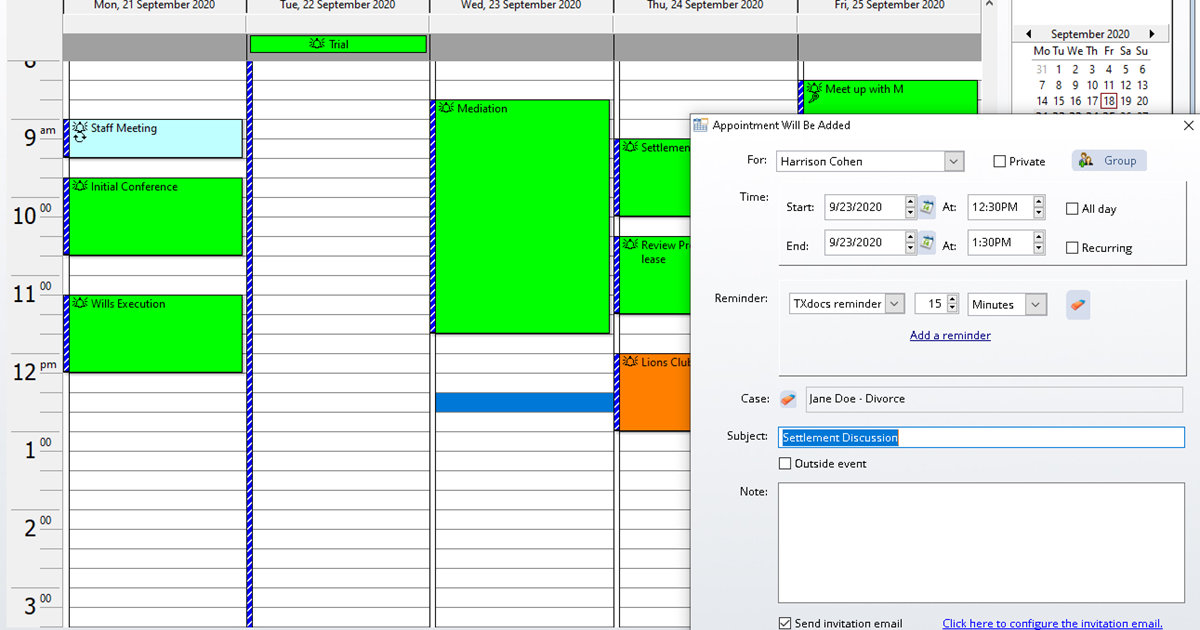Image resolution: width=1200 pixels, height=630 pixels.
Task: Click the Add a reminder link
Action: tap(950, 336)
